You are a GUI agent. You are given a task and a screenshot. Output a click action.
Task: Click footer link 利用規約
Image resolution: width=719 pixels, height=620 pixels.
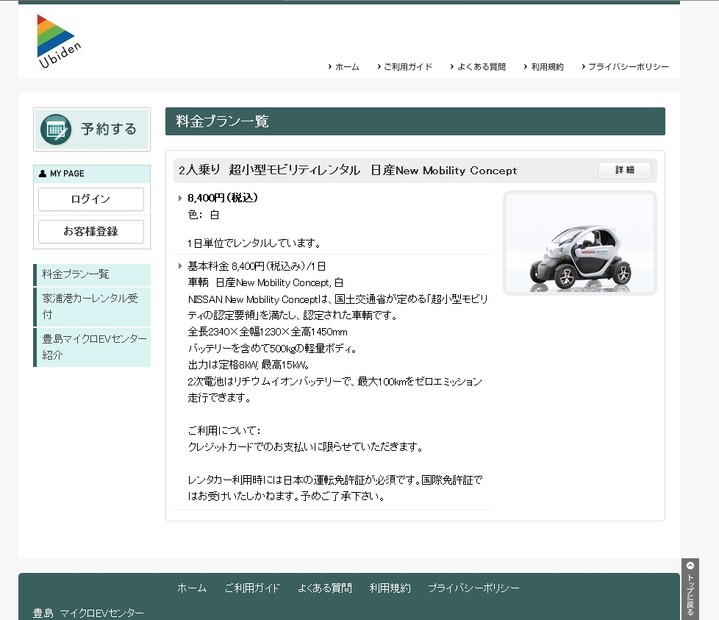(390, 588)
